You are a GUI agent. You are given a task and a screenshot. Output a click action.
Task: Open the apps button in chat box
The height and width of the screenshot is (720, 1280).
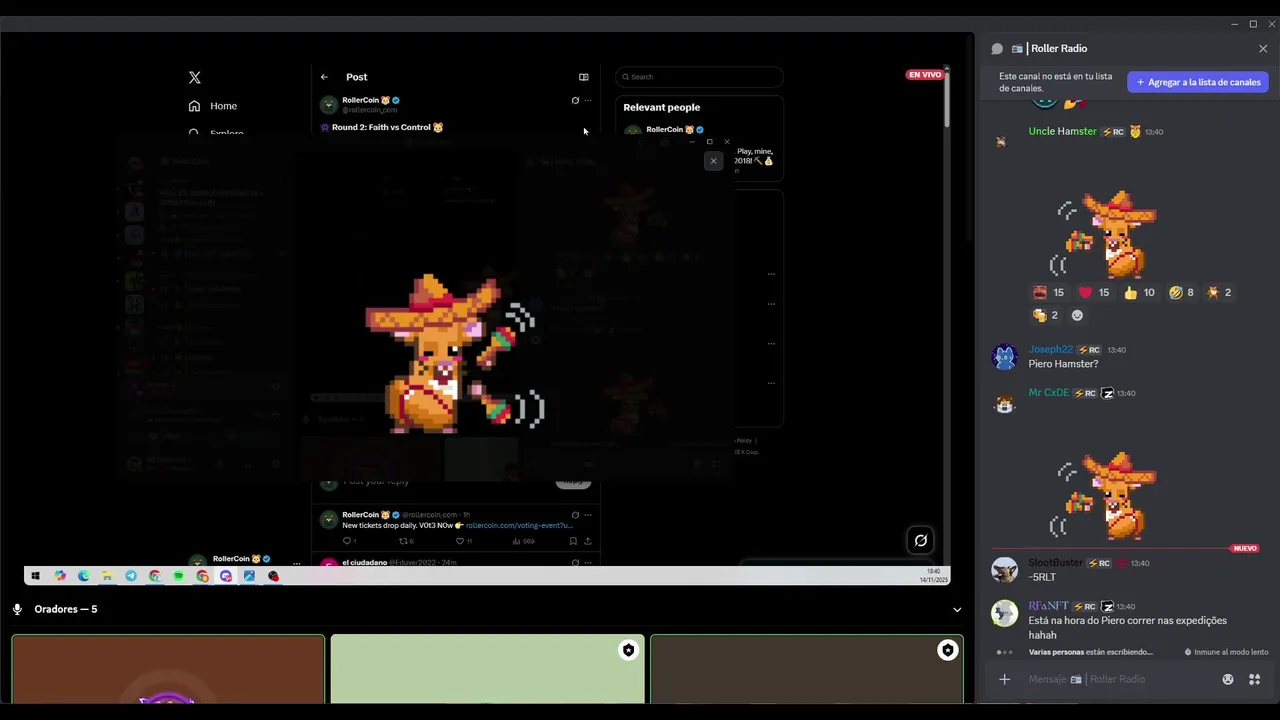1254,680
